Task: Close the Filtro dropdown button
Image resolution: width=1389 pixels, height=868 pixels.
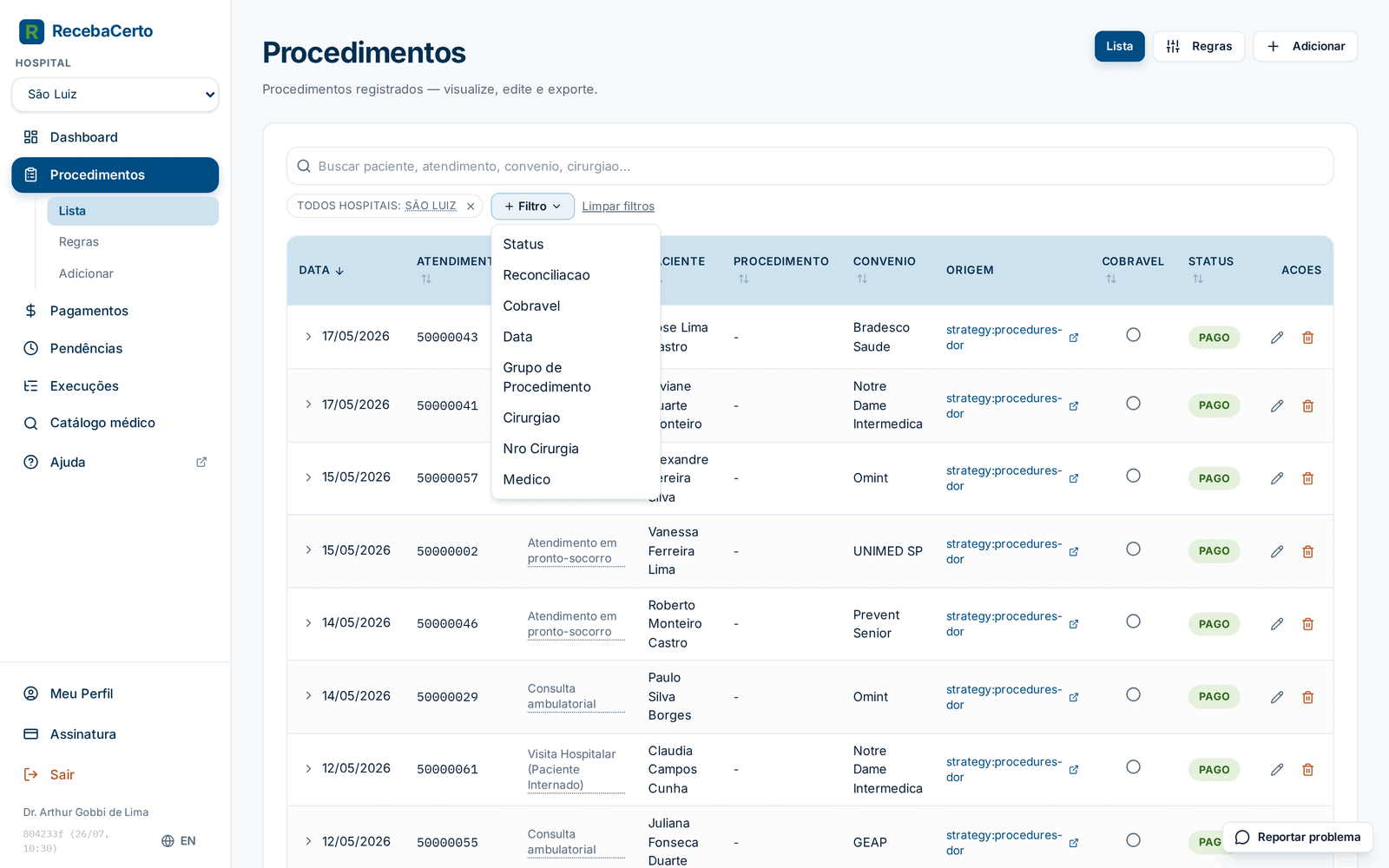Action: click(533, 207)
